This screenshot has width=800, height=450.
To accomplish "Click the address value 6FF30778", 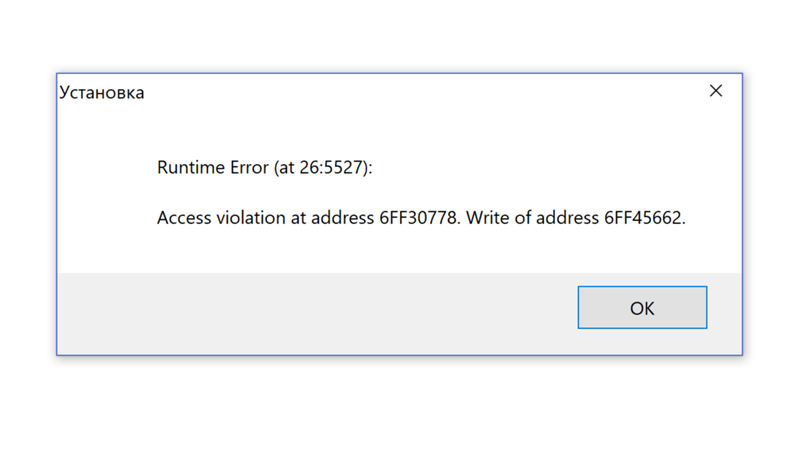I will click(415, 219).
